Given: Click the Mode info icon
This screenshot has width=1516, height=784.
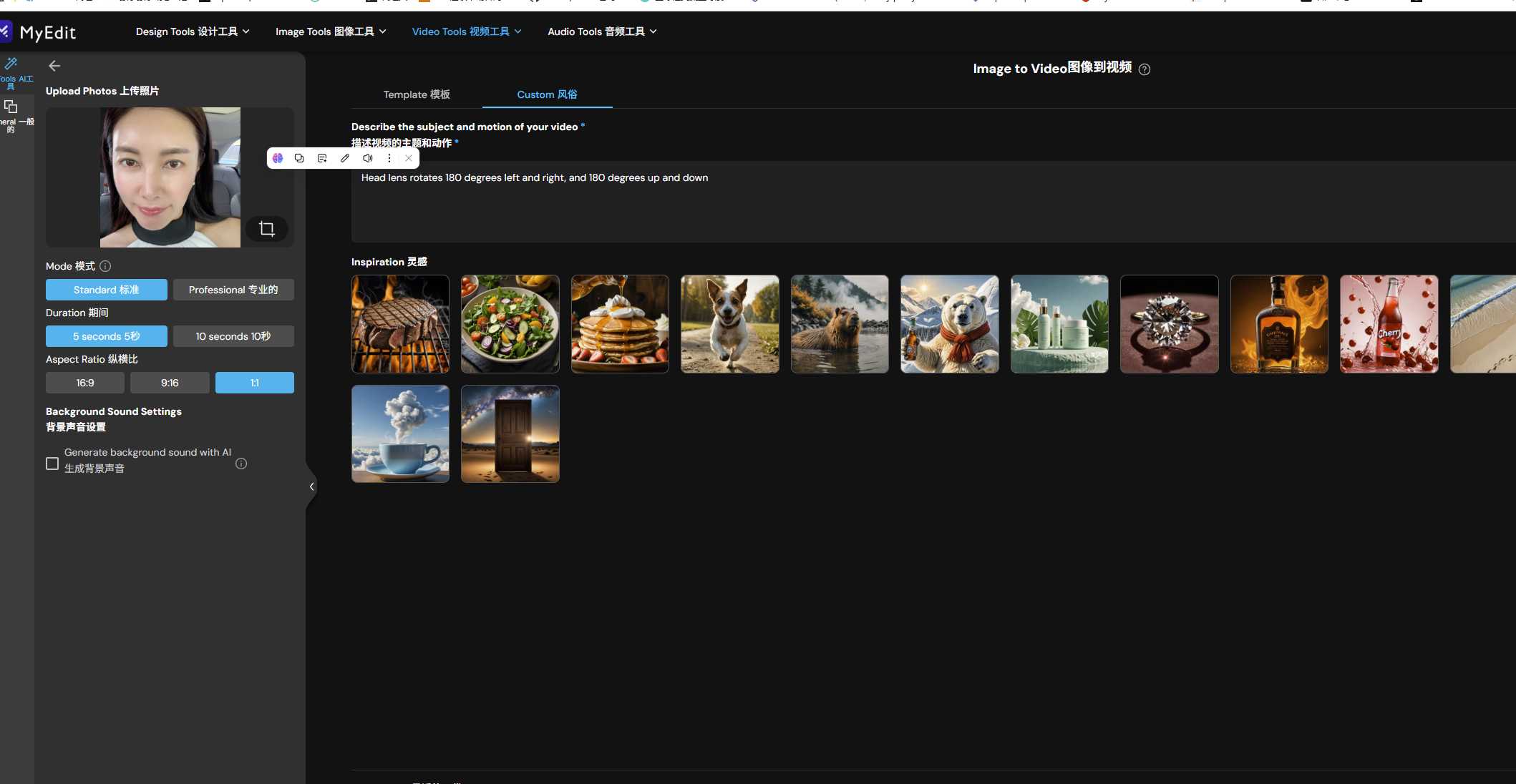Looking at the screenshot, I should coord(105,266).
